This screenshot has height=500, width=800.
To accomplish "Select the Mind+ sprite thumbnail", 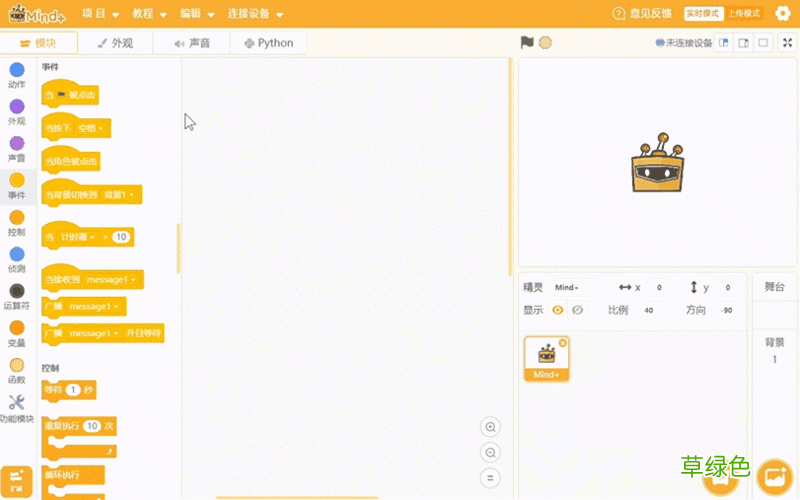I will click(546, 359).
